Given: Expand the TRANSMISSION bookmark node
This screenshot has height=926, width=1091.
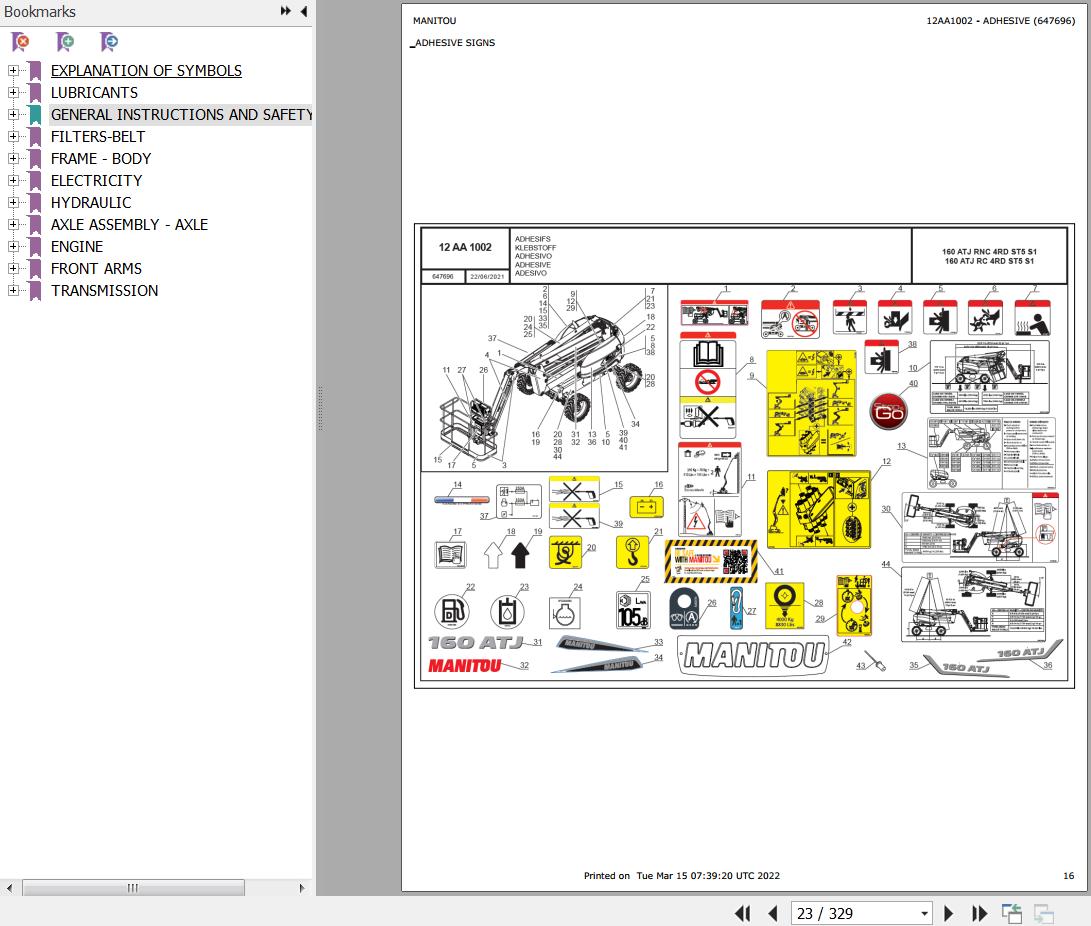Looking at the screenshot, I should 13,290.
